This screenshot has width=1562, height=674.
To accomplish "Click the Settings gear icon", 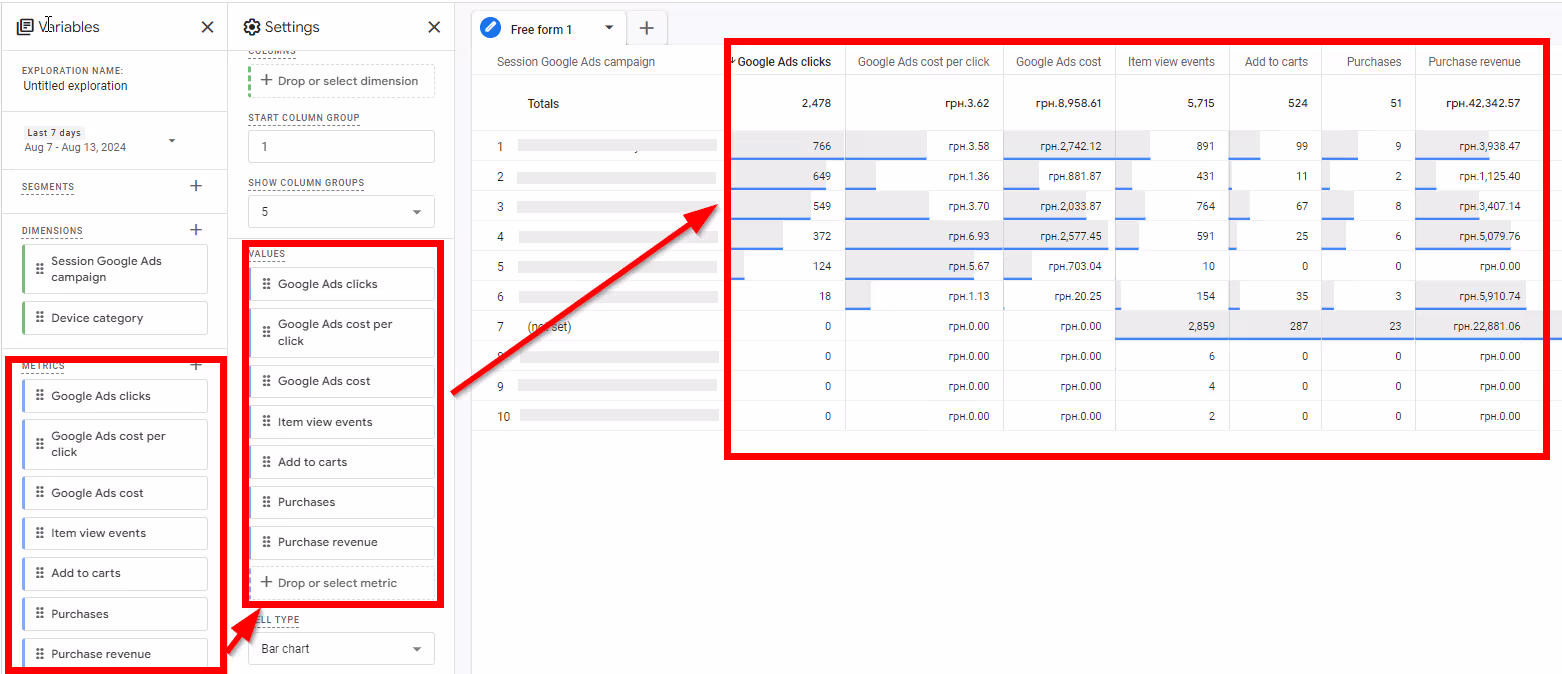I will pyautogui.click(x=252, y=27).
